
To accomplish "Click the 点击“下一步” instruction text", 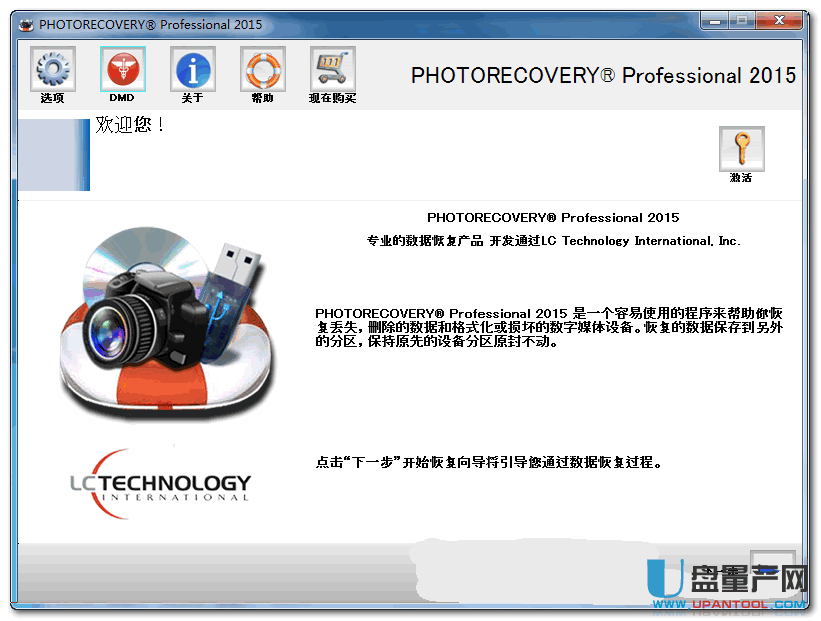I will pos(489,463).
